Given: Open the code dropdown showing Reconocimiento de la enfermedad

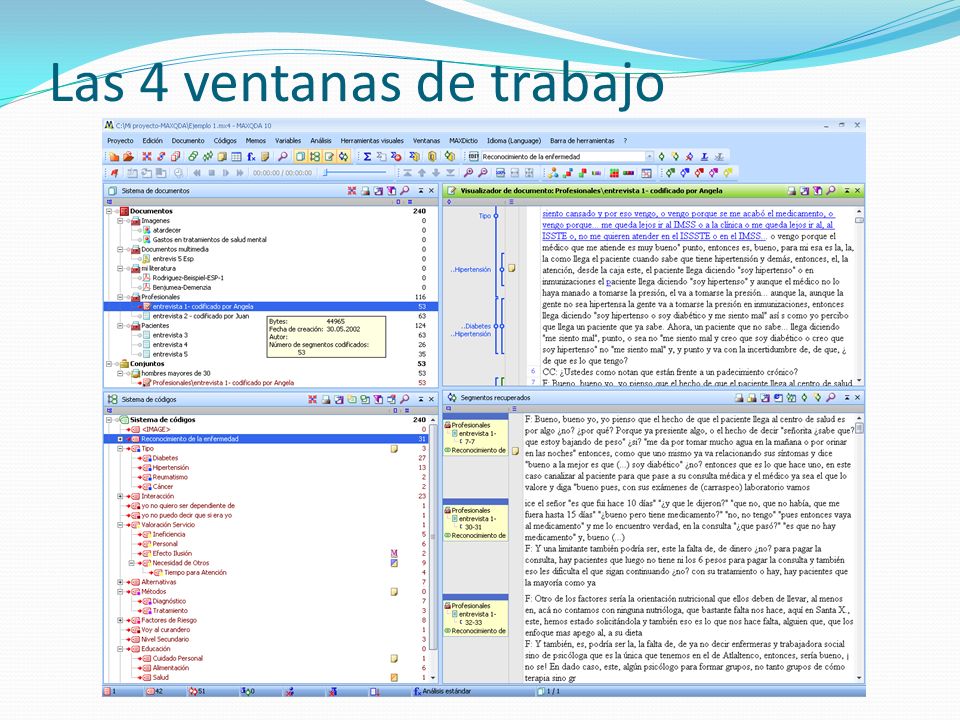Looking at the screenshot, I should click(x=650, y=157).
